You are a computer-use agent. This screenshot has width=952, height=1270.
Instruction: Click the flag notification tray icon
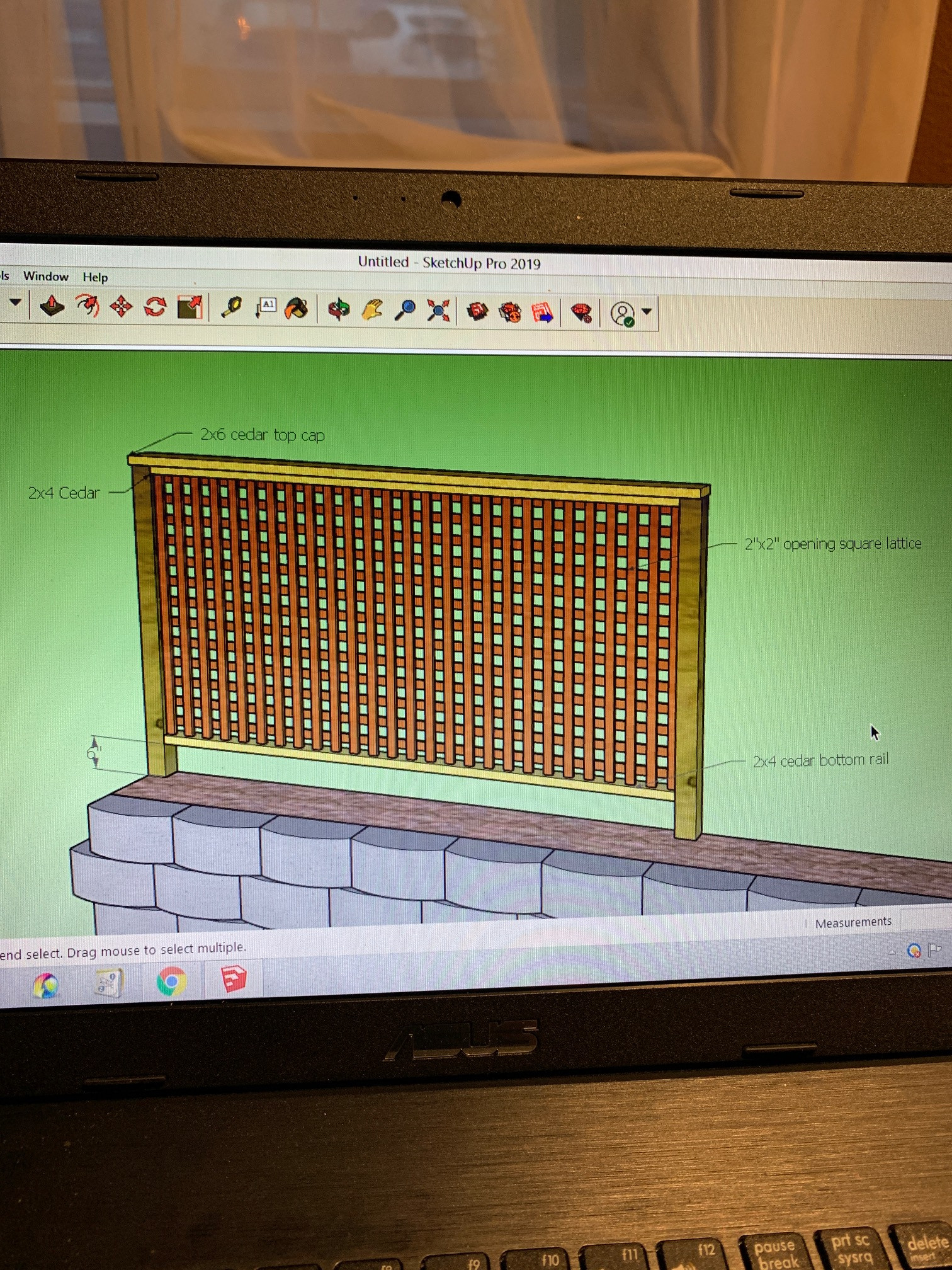(x=934, y=949)
